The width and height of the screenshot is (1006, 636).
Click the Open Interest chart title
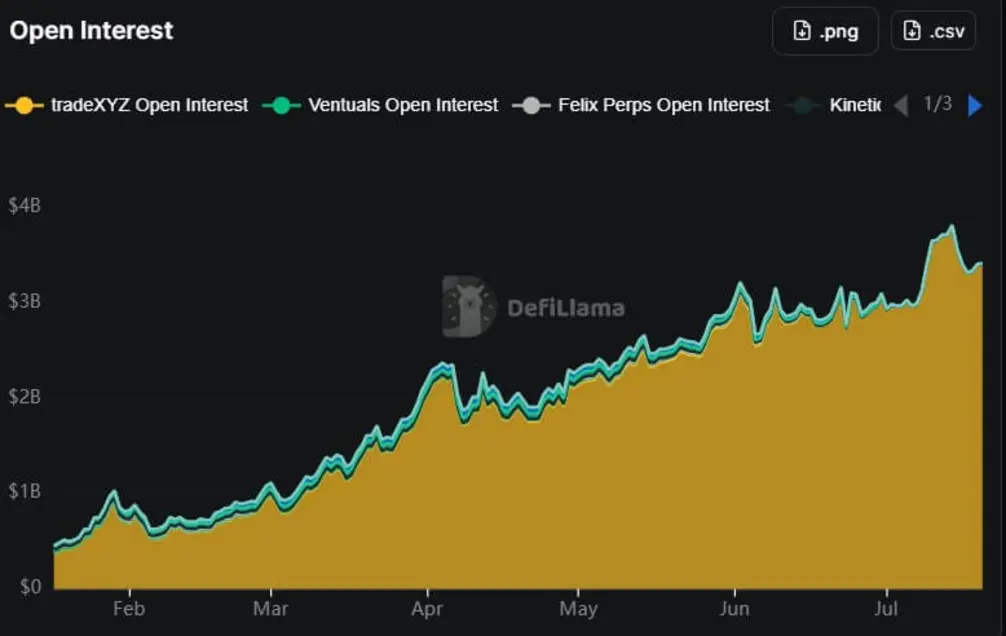(x=91, y=31)
